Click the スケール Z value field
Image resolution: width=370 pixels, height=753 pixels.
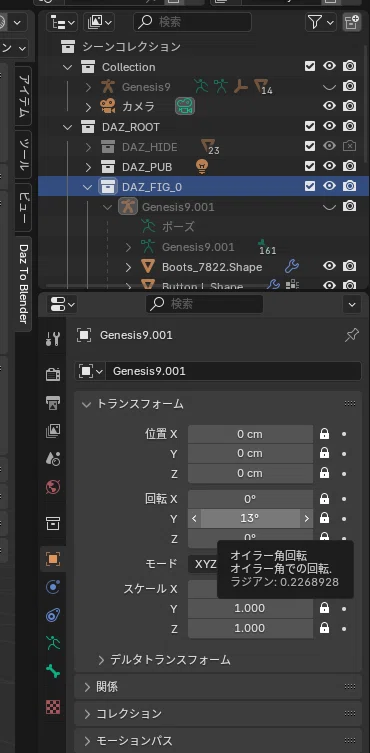(x=250, y=629)
